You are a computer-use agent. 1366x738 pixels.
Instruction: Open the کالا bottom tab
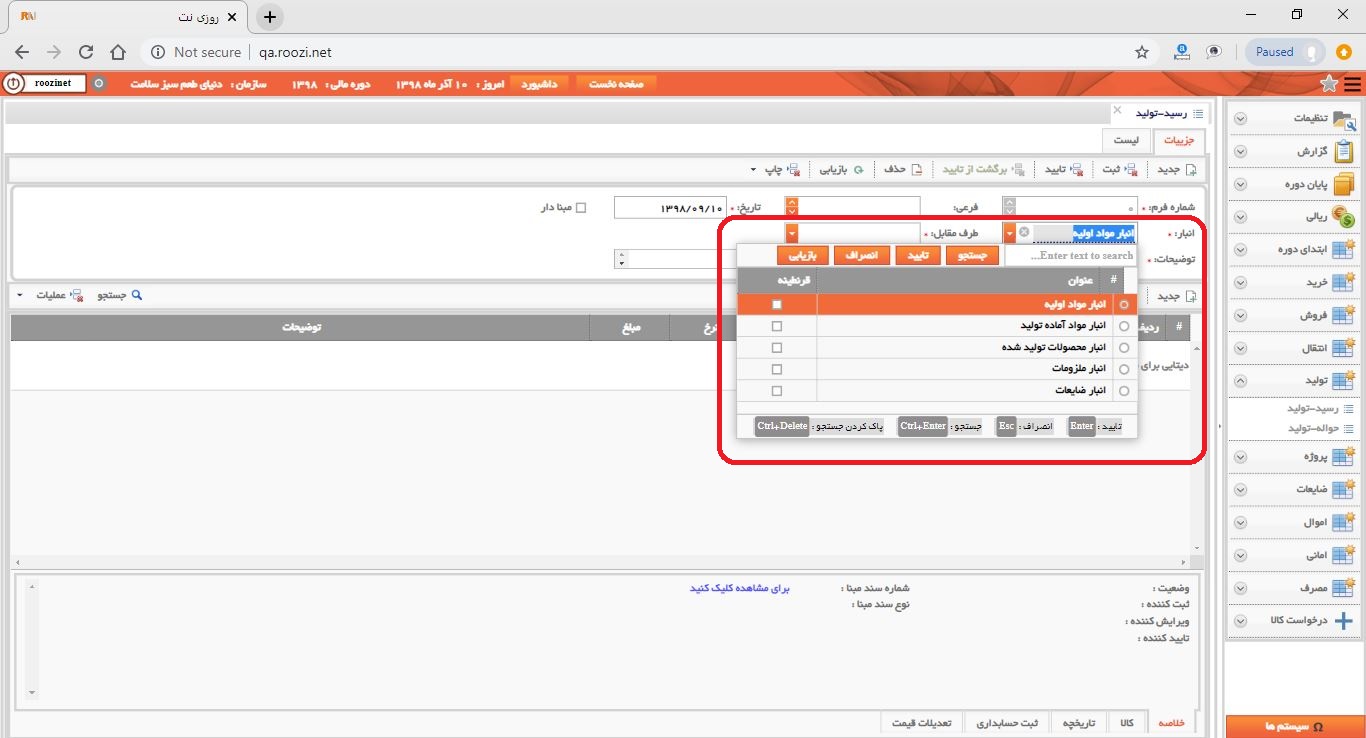[1127, 722]
